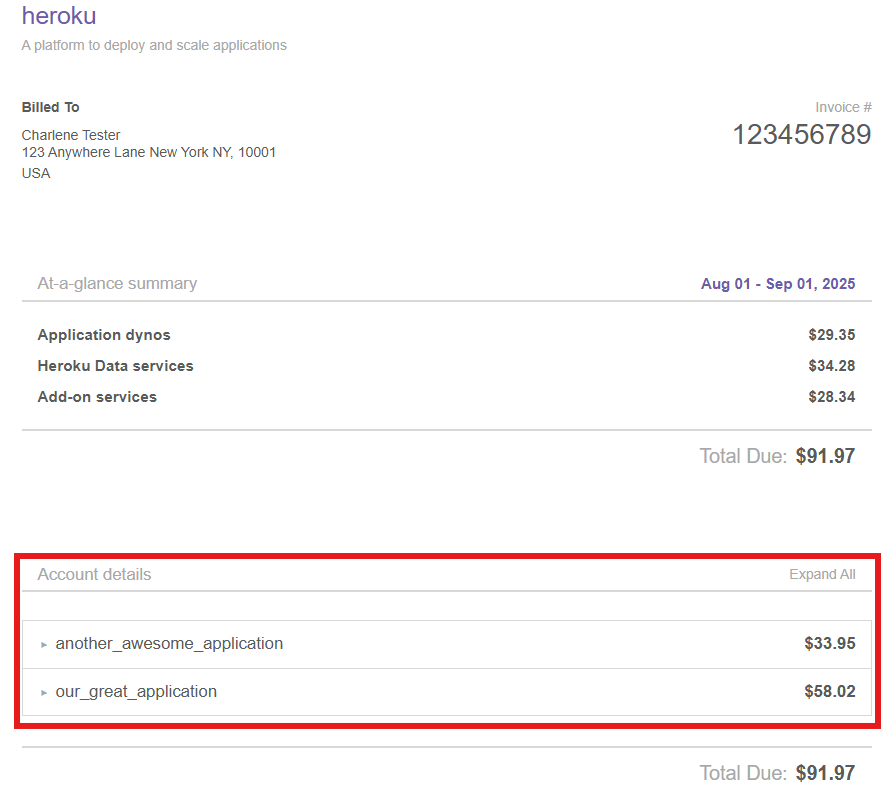The width and height of the screenshot is (883, 808).
Task: Click the $34.28 data services amount
Action: 831,366
